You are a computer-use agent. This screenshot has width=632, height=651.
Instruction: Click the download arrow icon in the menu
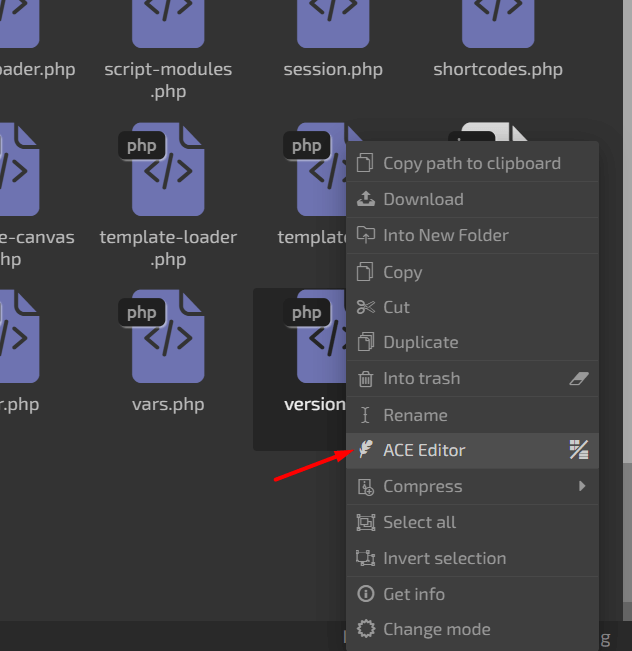click(x=366, y=199)
